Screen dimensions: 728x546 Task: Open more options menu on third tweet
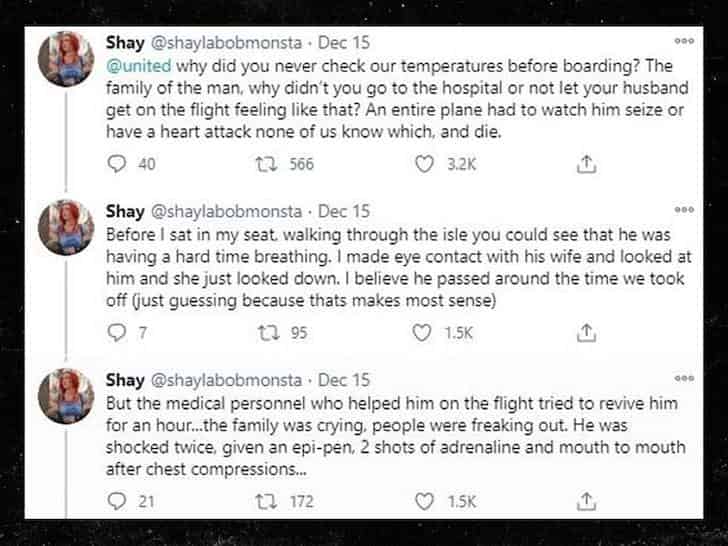(x=684, y=378)
